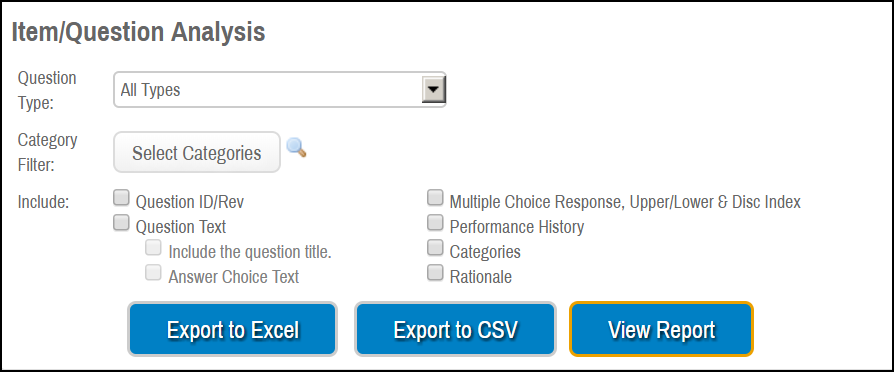This screenshot has height=372, width=894.
Task: Select the Categories include checkbox
Action: click(x=435, y=248)
